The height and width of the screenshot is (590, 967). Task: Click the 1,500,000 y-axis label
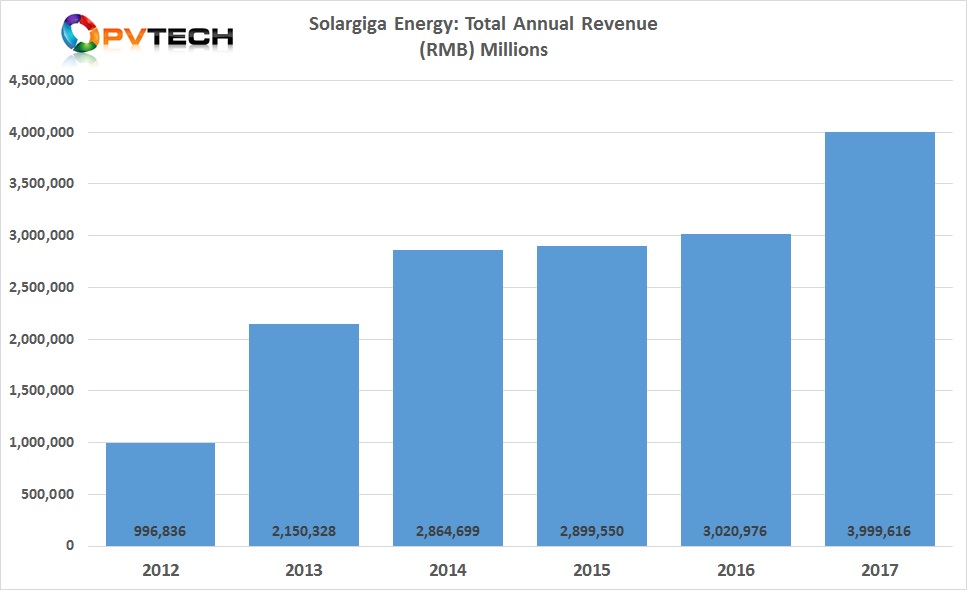click(41, 390)
